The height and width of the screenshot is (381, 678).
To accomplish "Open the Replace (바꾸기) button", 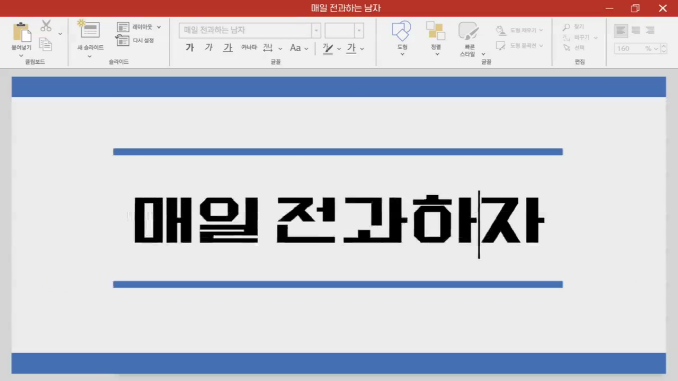I will (579, 38).
